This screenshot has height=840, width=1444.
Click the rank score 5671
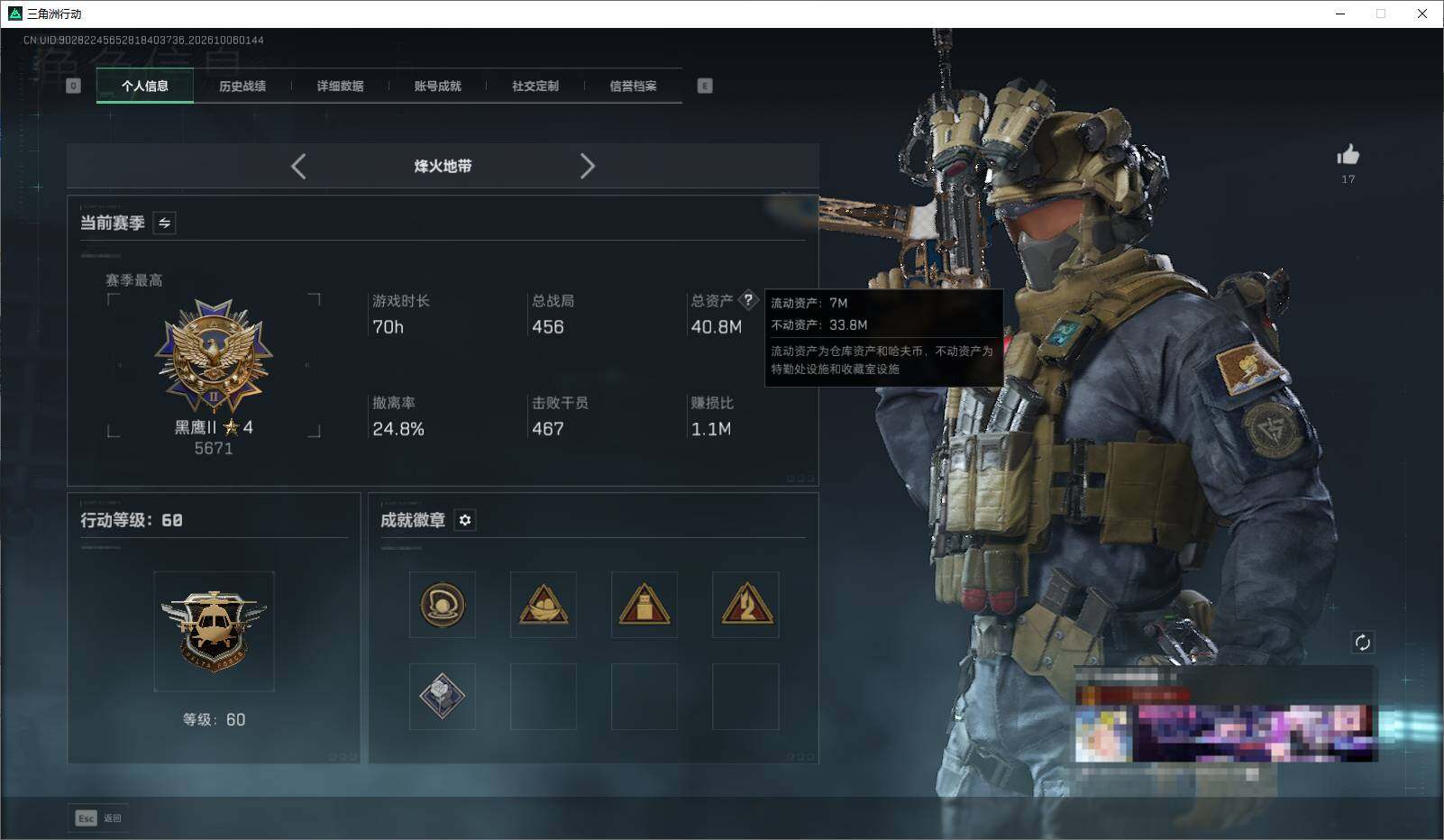(214, 448)
